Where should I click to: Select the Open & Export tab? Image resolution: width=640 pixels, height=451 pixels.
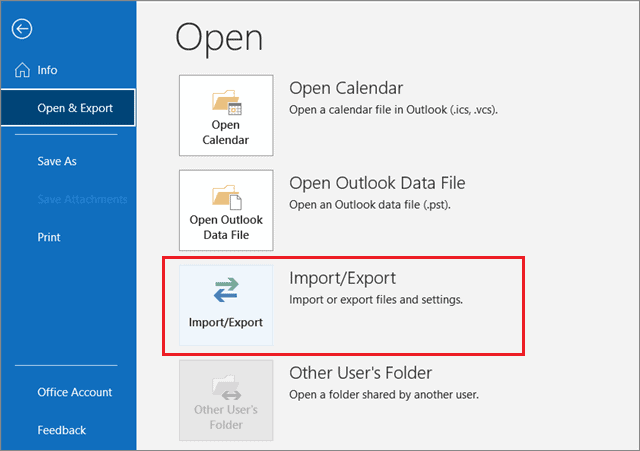68,108
